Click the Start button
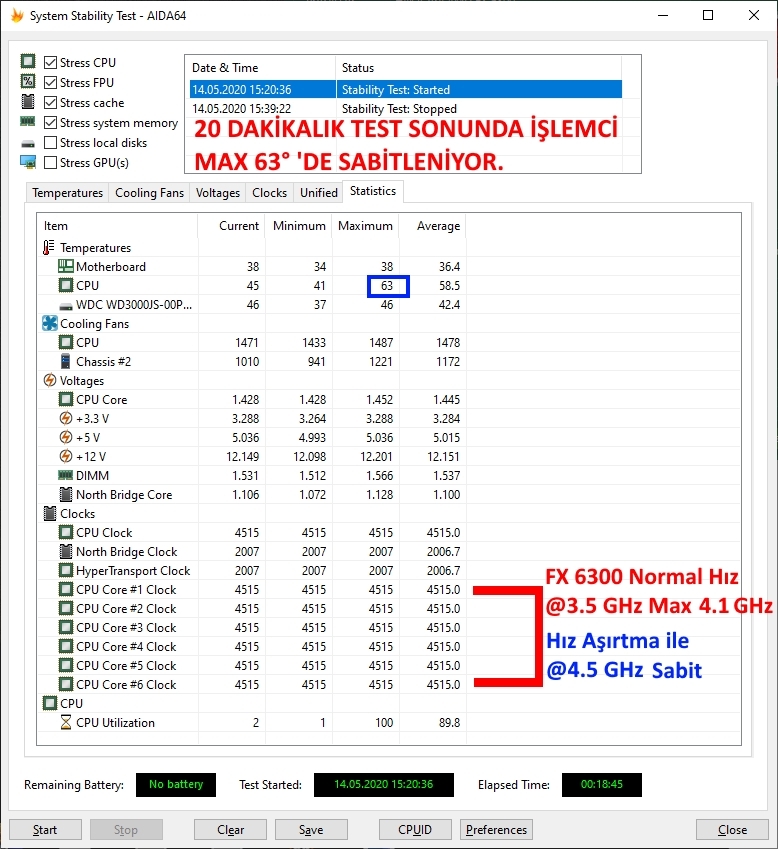 [x=45, y=830]
